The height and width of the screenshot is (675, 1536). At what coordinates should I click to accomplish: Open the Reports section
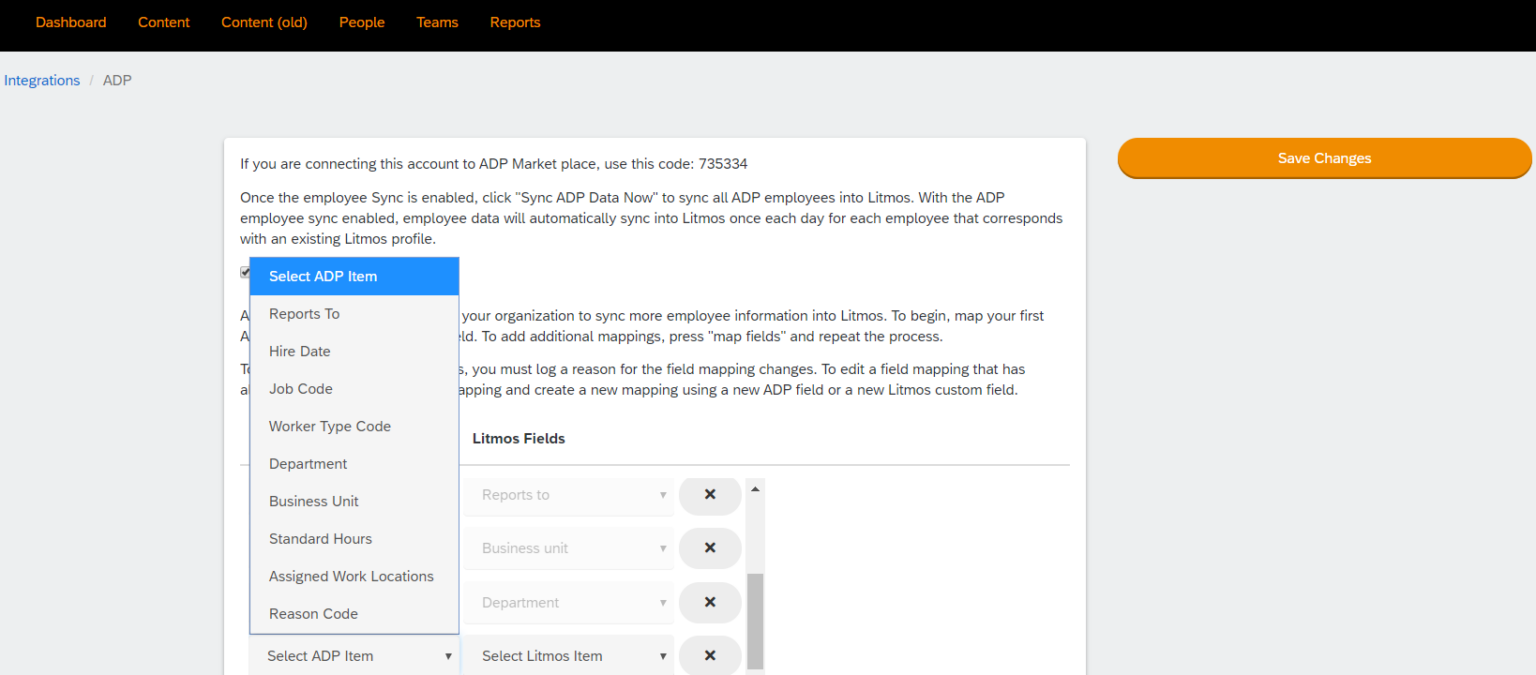coord(515,22)
